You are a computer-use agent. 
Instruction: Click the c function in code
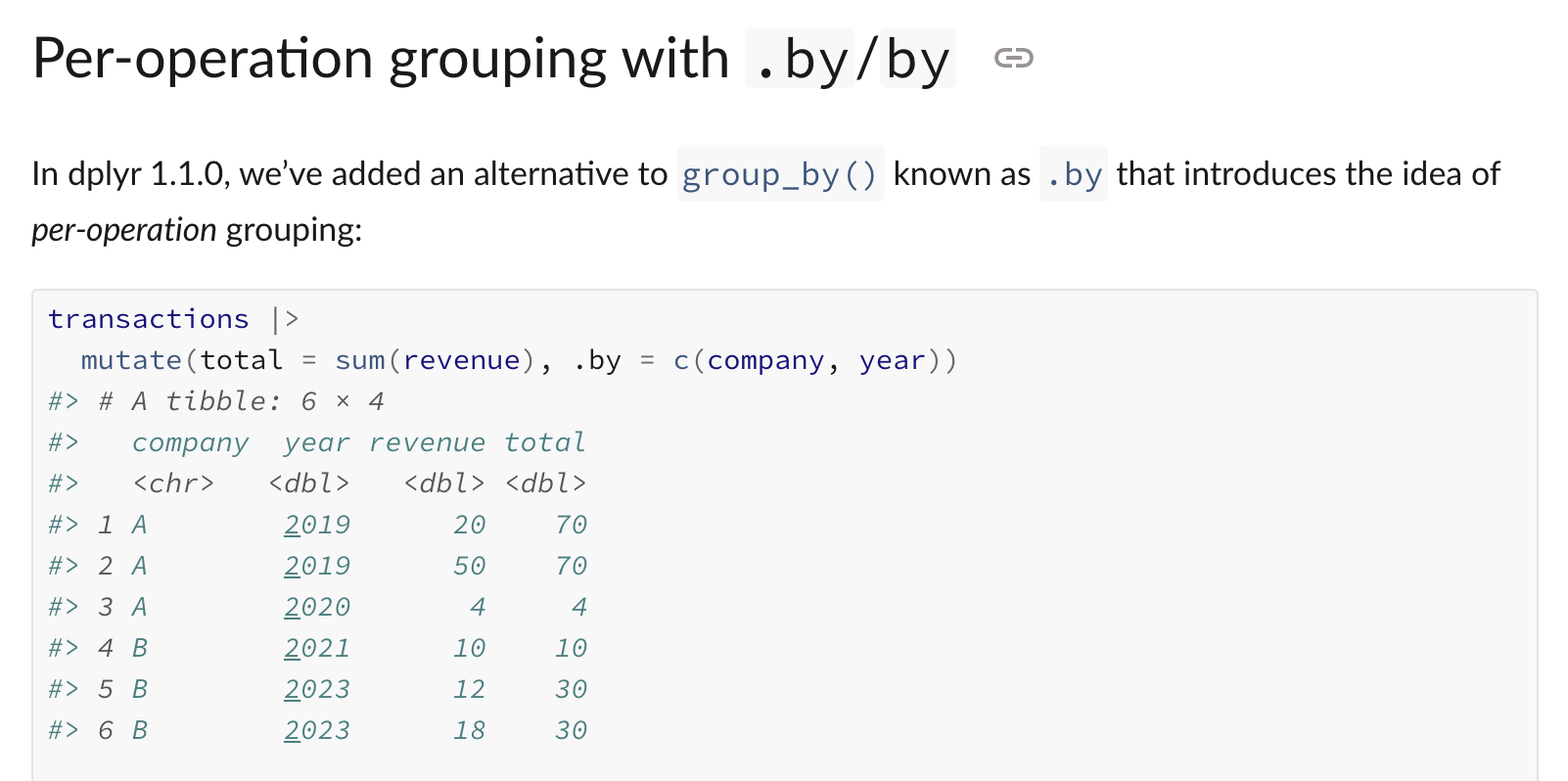coord(681,360)
